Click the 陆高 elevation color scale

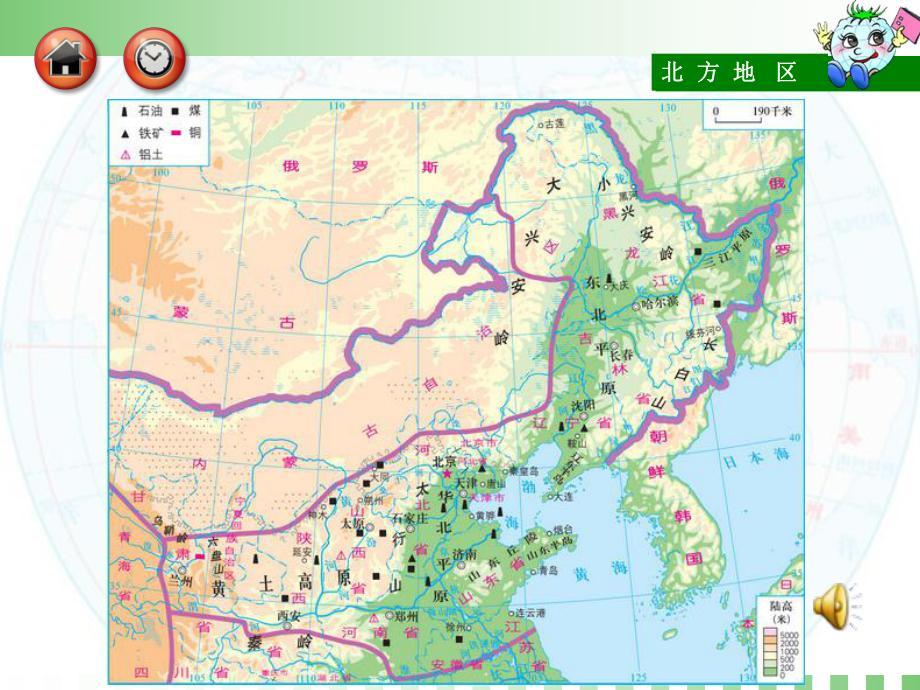point(770,653)
